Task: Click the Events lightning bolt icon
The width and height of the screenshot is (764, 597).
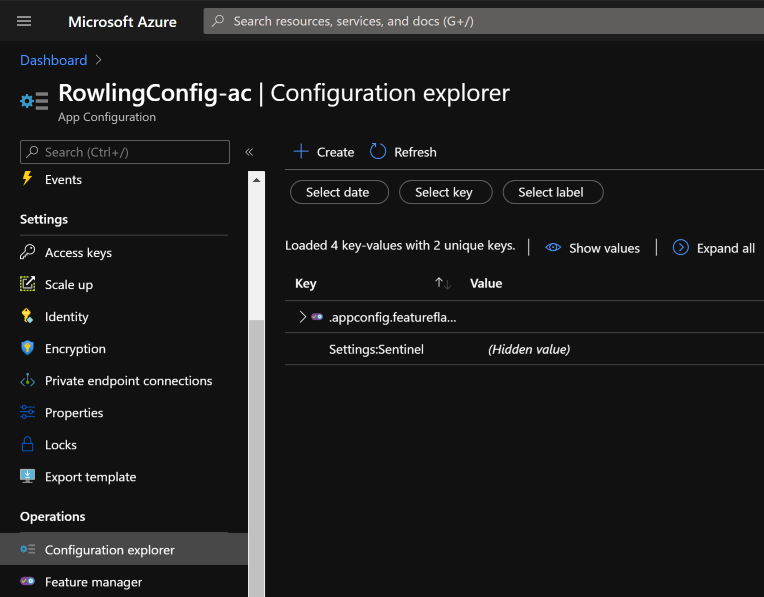Action: pyautogui.click(x=27, y=178)
